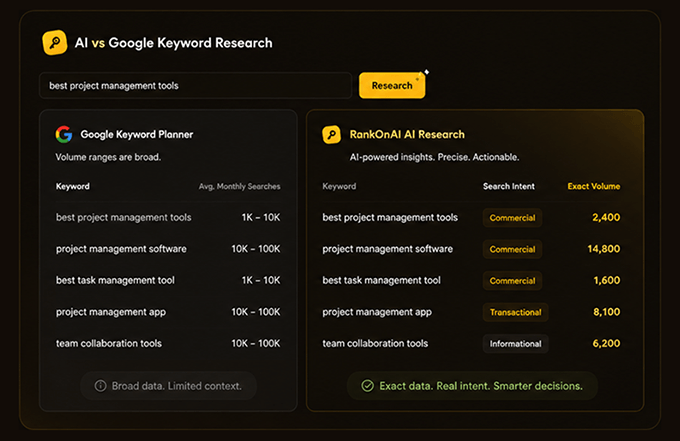Click the Commercial tag for best project management tools
This screenshot has height=441, width=680.
[512, 218]
